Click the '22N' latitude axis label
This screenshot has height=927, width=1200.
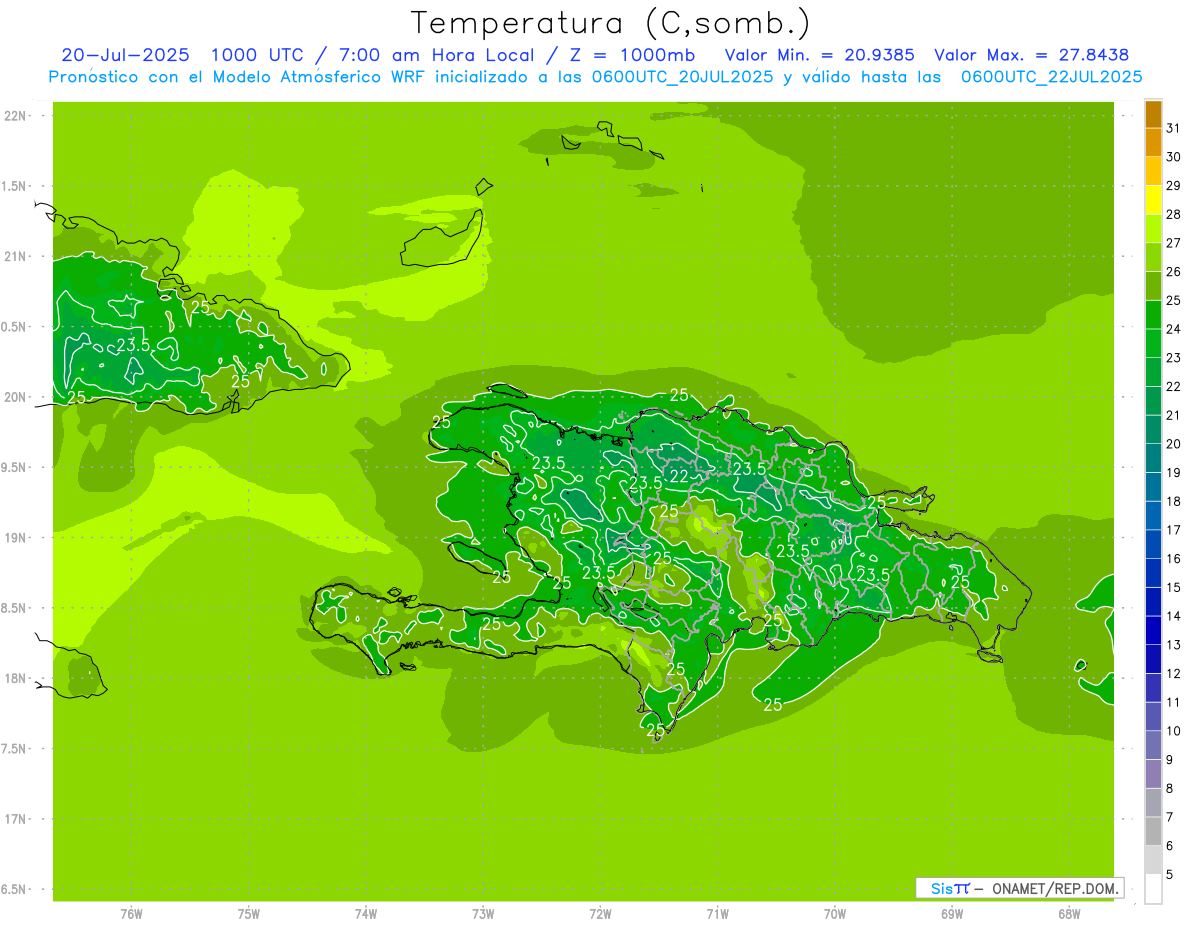pyautogui.click(x=17, y=116)
